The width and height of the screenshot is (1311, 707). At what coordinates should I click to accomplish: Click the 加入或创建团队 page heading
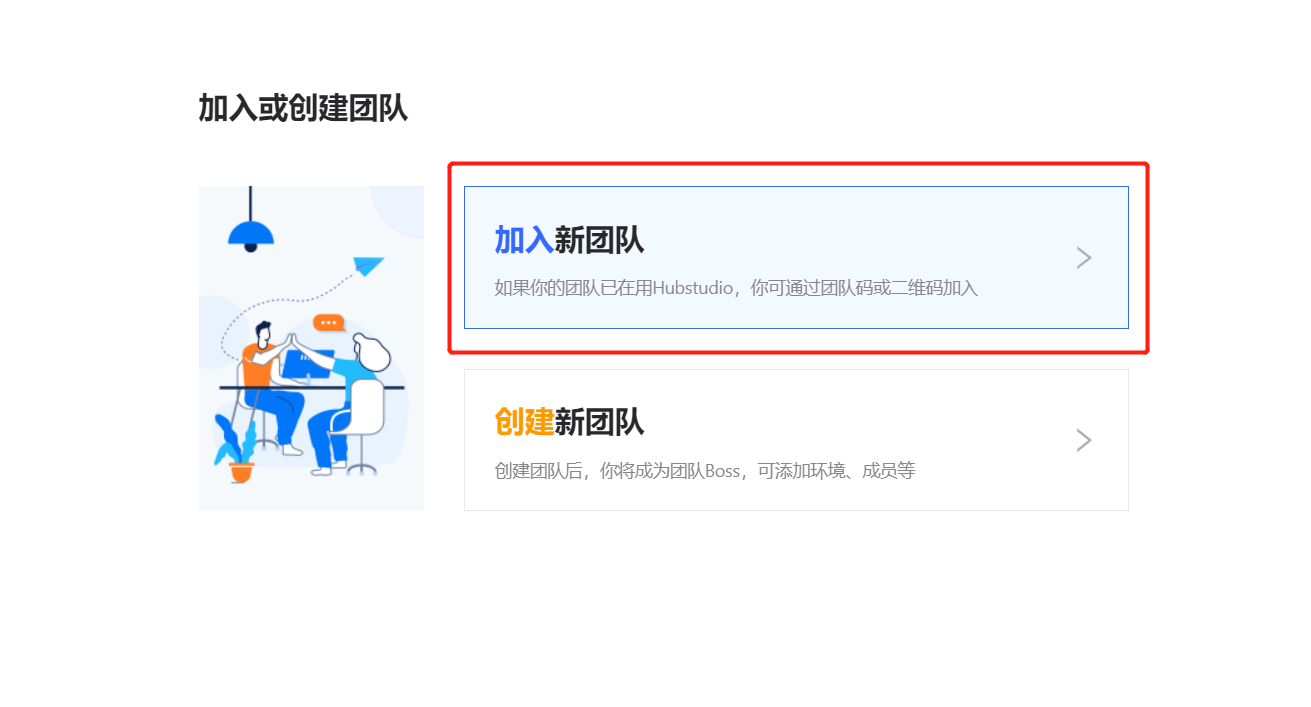pyautogui.click(x=303, y=108)
